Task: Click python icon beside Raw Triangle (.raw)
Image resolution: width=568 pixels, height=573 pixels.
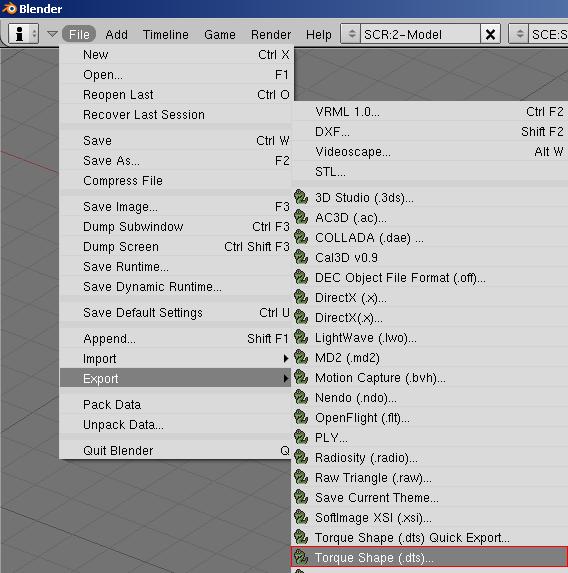Action: tap(301, 477)
